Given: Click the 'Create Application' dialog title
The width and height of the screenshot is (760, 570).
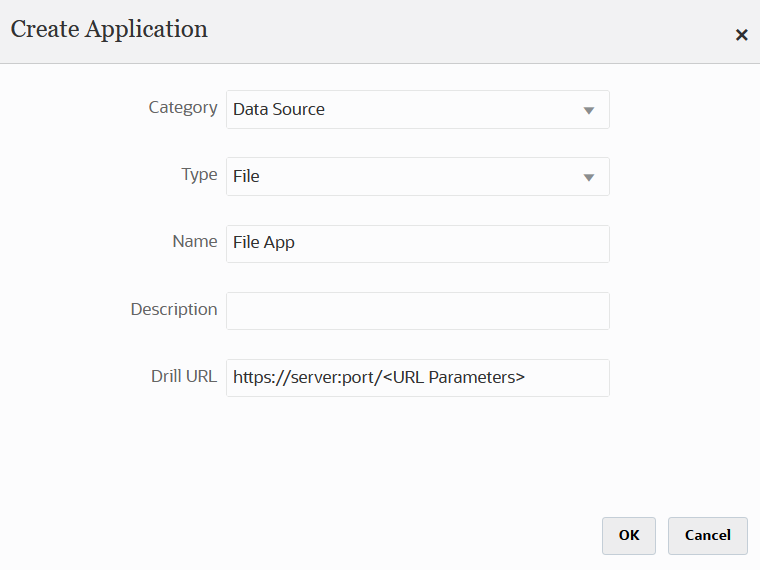Looking at the screenshot, I should (x=109, y=30).
